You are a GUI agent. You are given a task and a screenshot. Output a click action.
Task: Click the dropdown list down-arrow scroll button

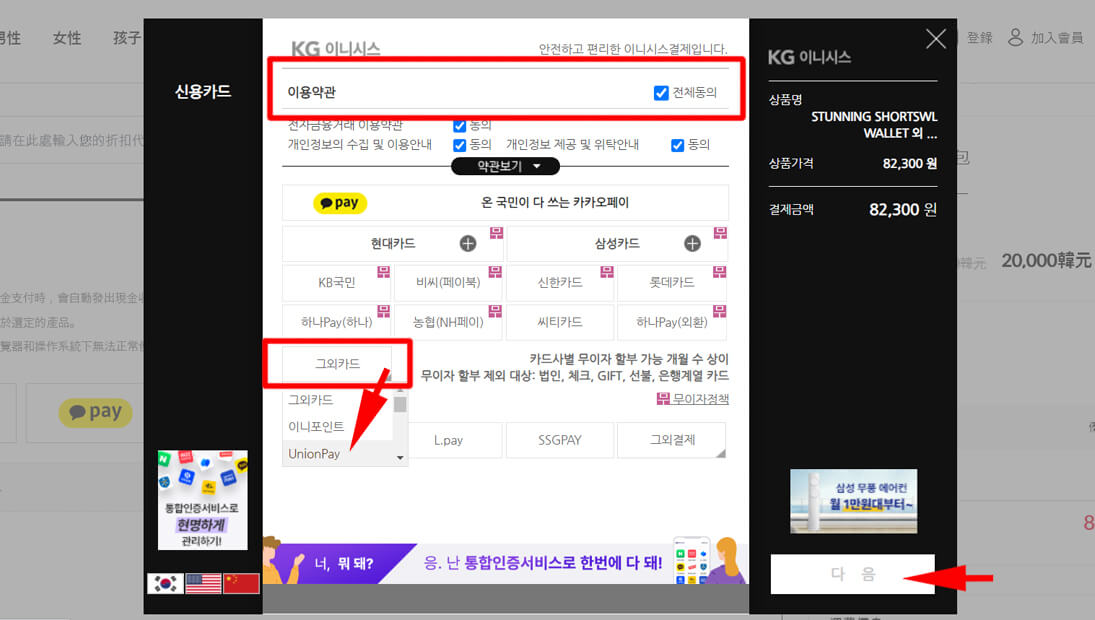click(400, 458)
